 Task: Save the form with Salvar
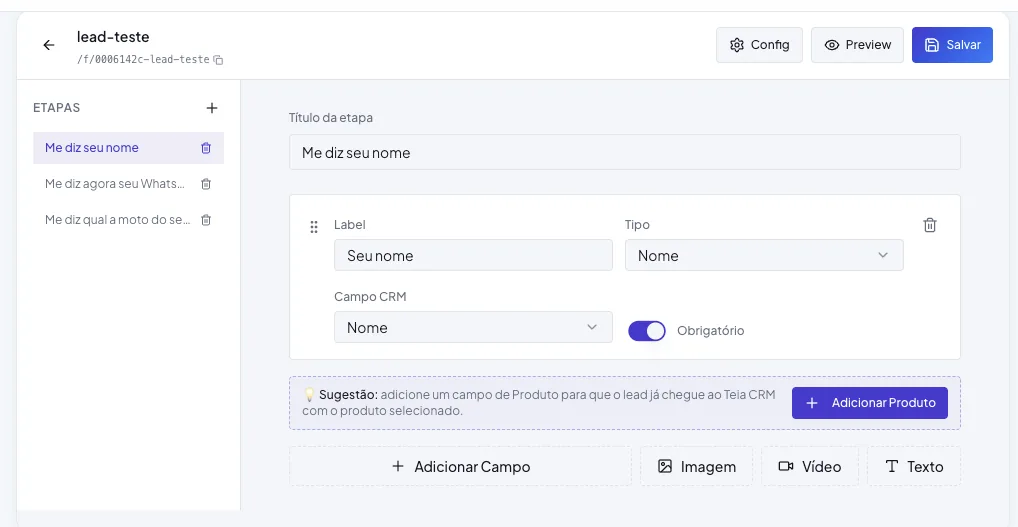tap(952, 45)
